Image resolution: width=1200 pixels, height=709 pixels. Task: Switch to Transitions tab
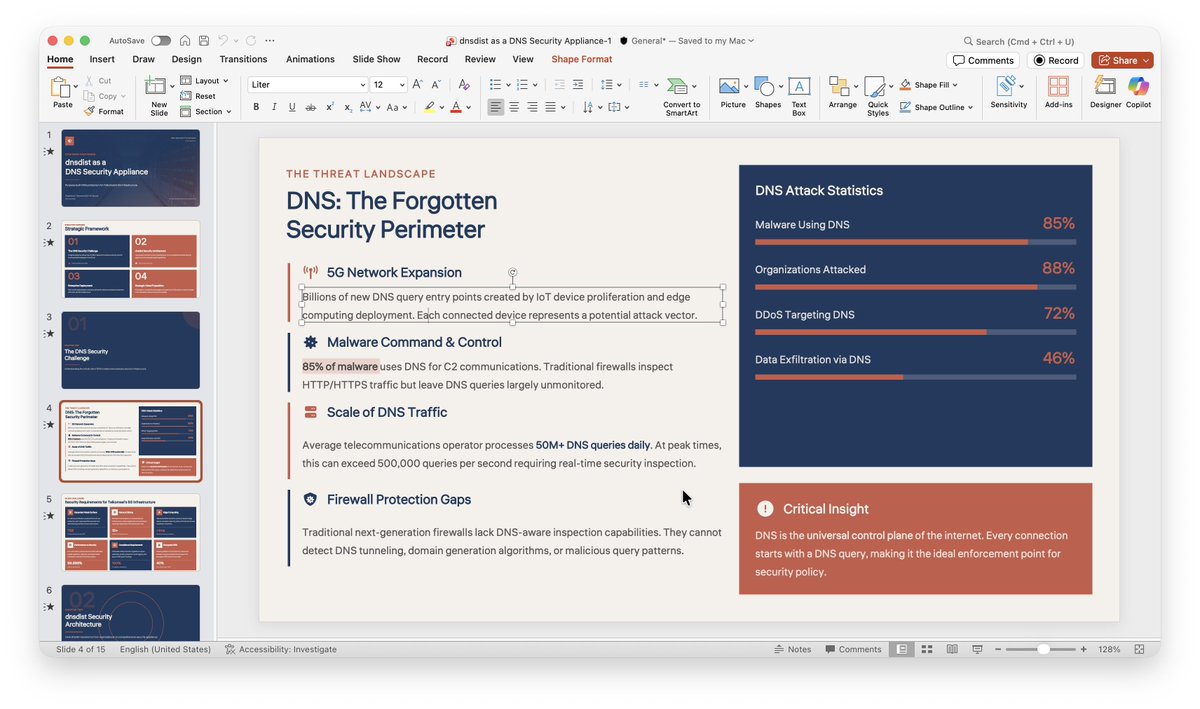point(243,59)
